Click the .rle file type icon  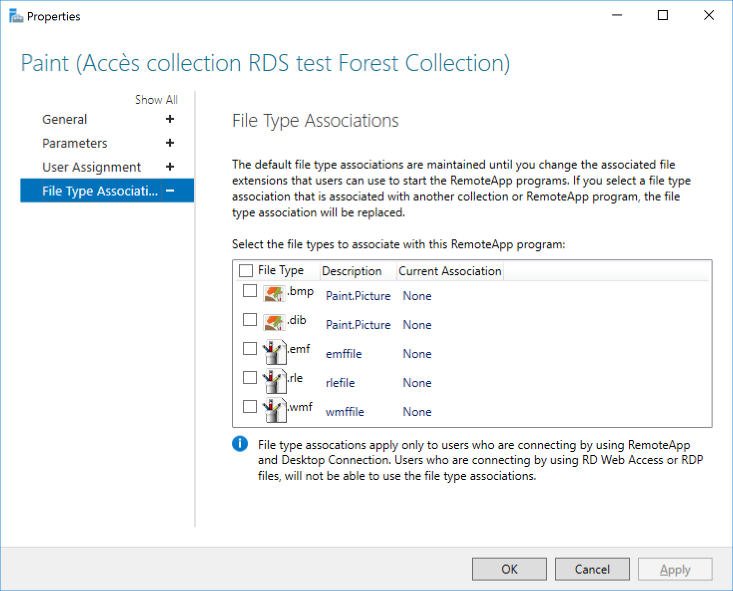click(x=274, y=381)
